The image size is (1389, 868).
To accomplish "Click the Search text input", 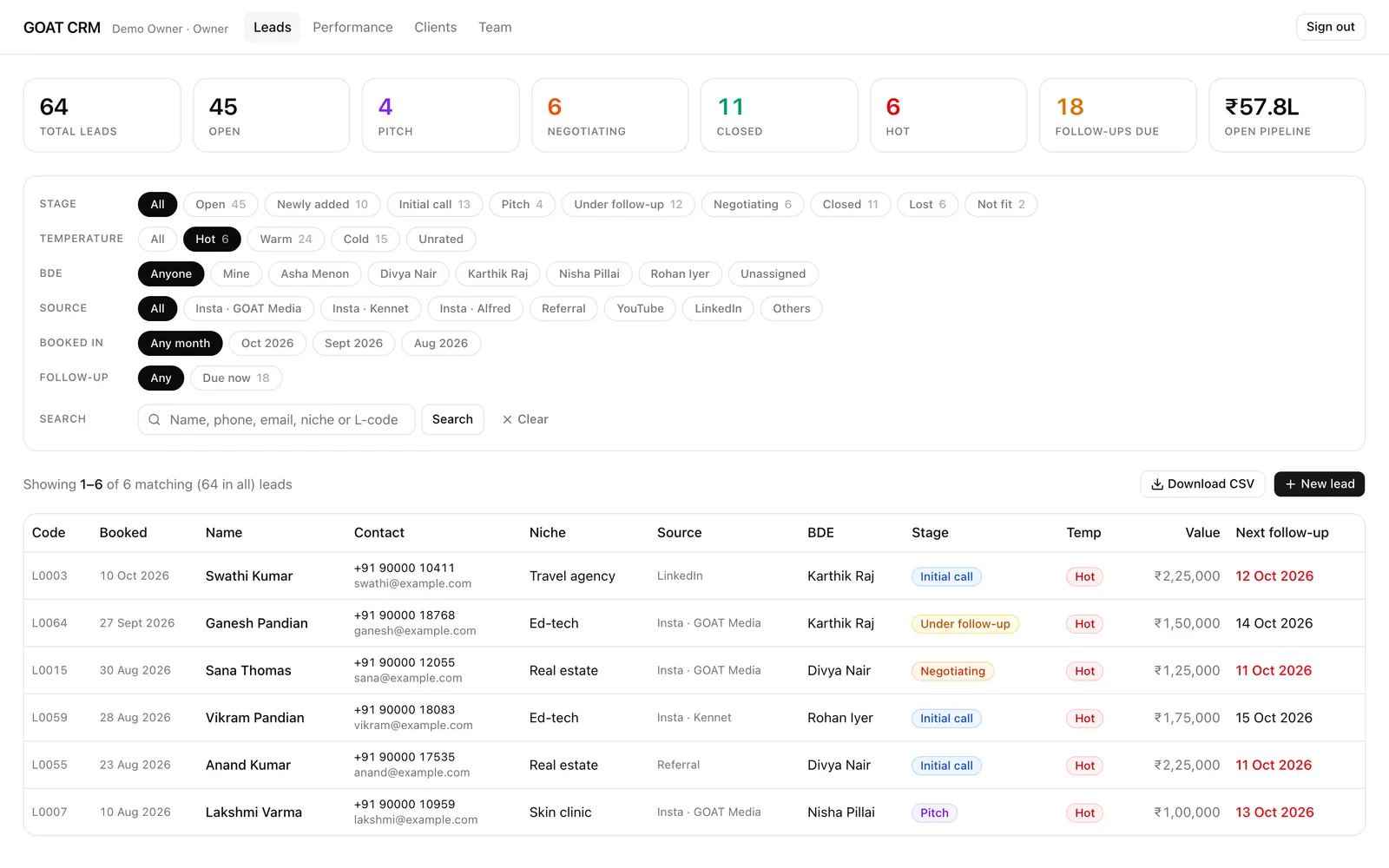I will point(277,420).
